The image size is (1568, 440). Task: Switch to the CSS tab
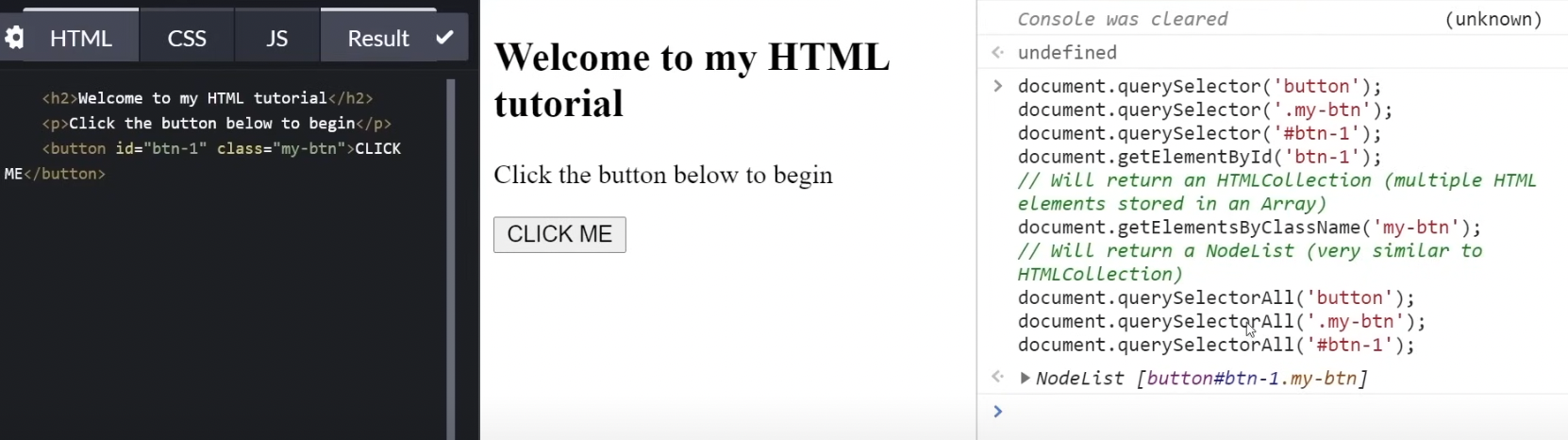coord(187,38)
